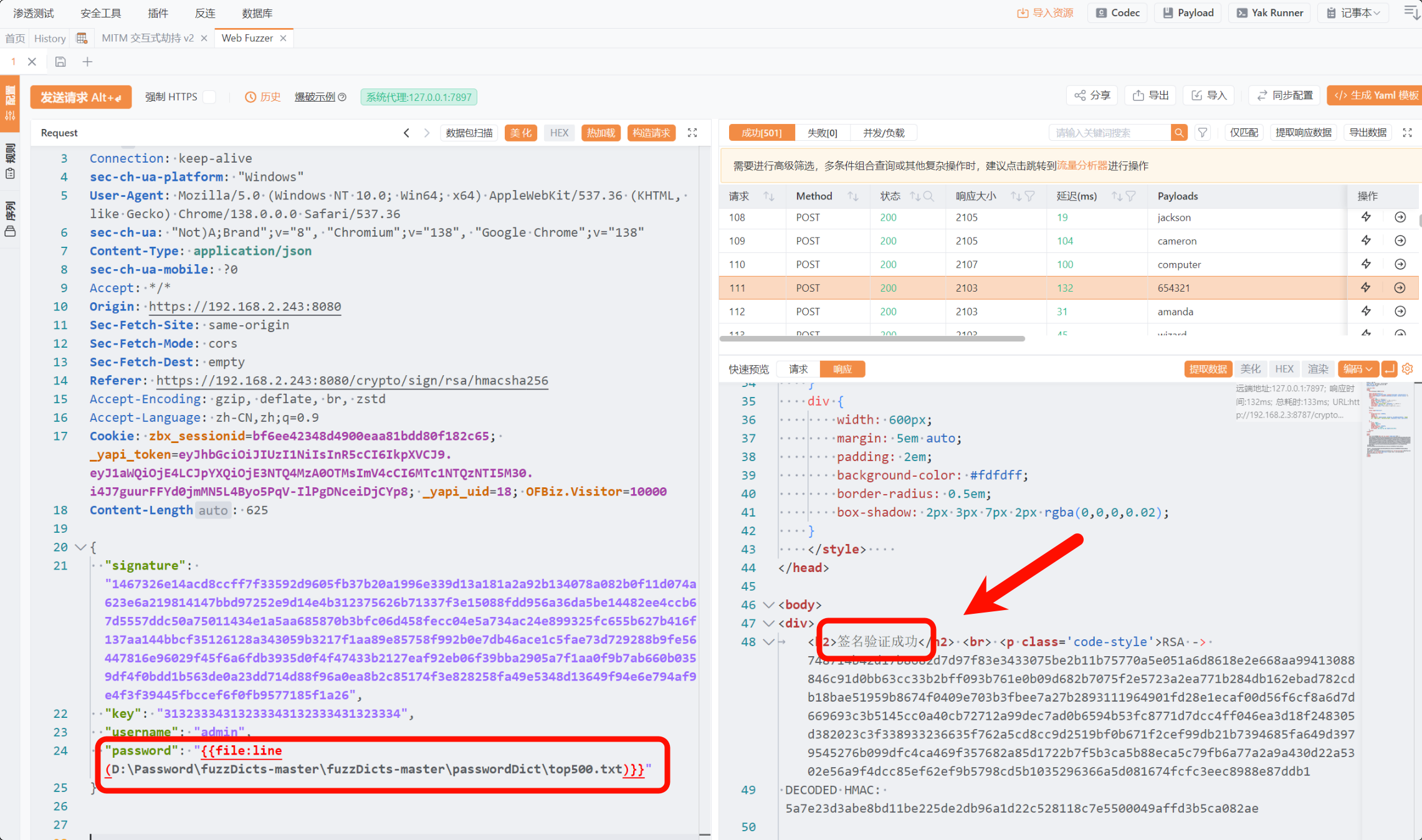Open the 安全工具 menu
1422x840 pixels.
(101, 13)
